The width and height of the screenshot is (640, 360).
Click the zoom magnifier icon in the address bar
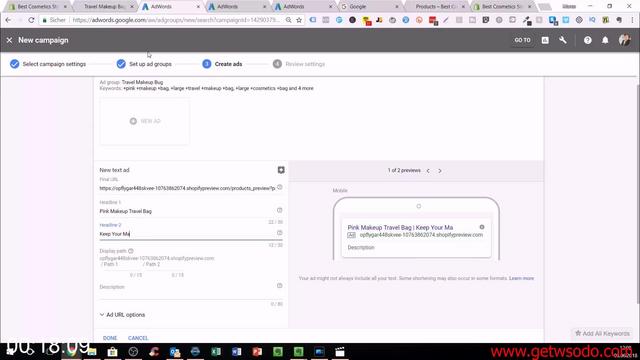(288, 20)
